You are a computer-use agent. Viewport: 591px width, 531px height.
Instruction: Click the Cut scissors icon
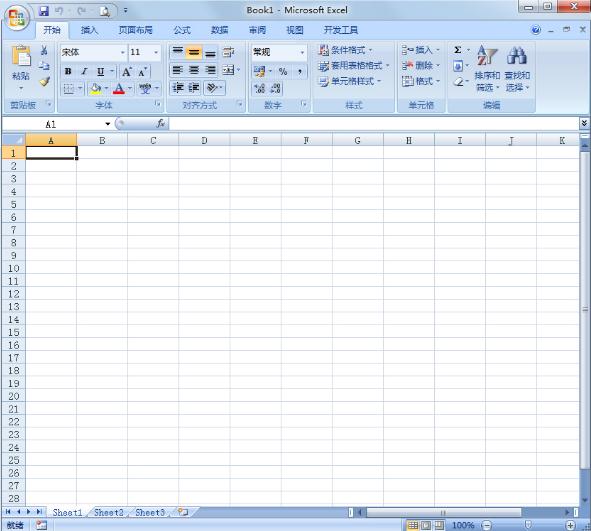[x=44, y=50]
